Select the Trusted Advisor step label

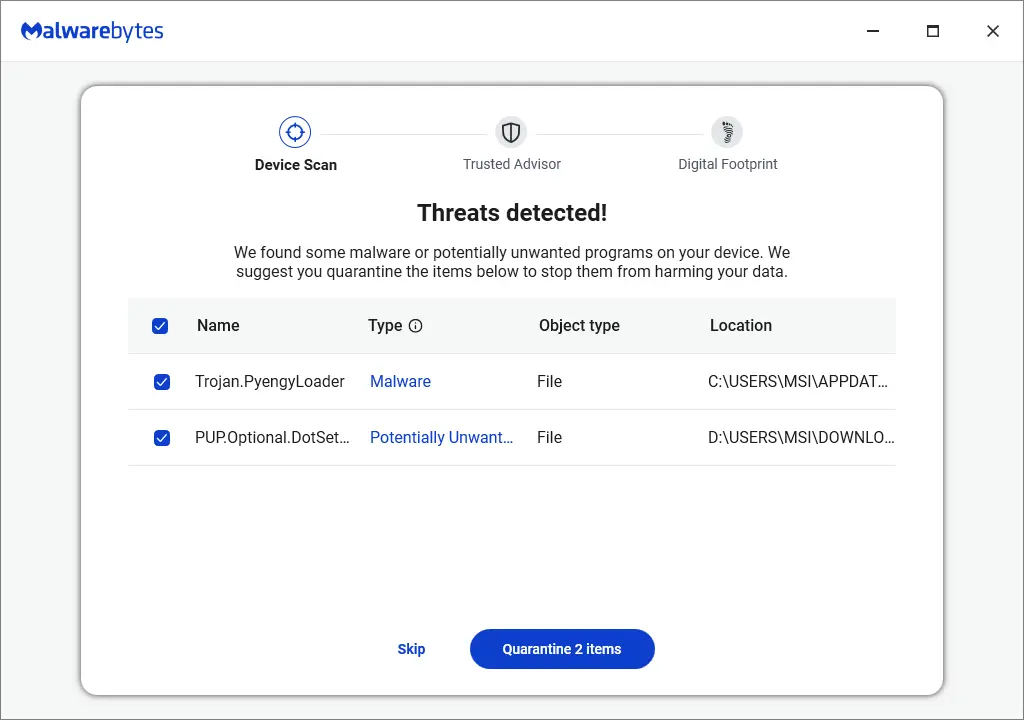(512, 164)
